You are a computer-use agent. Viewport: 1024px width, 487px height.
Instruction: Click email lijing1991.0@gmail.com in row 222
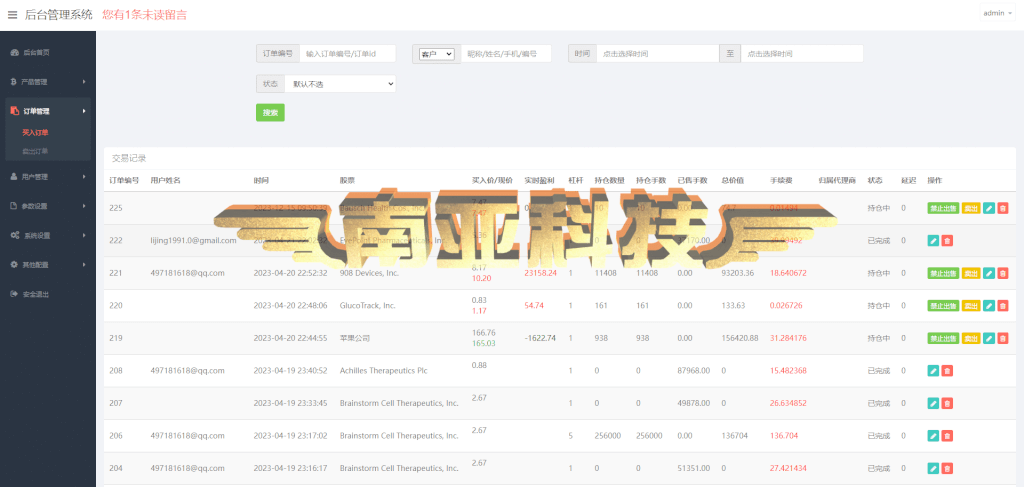pos(193,240)
